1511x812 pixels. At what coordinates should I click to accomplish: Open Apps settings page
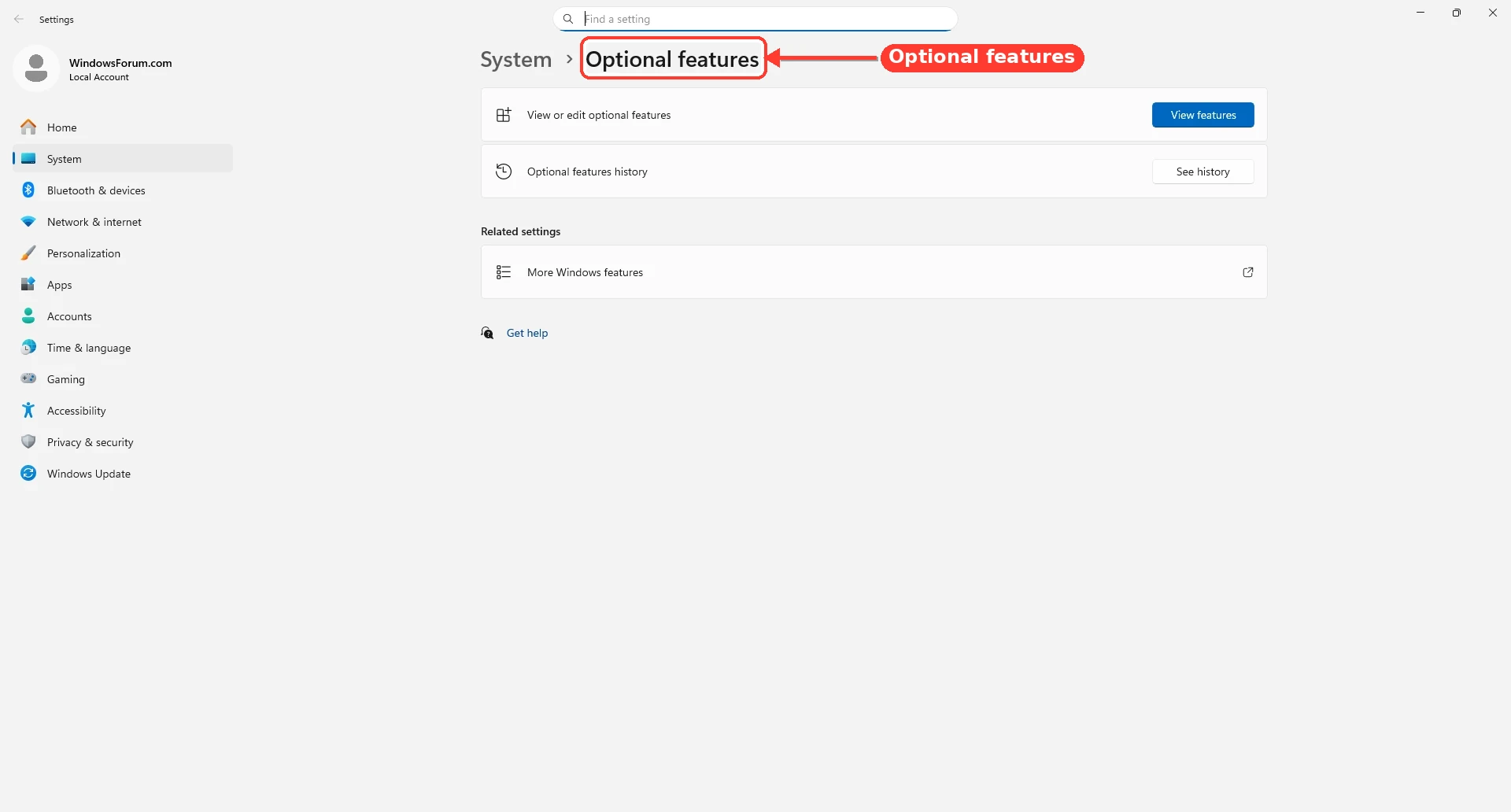click(123, 284)
